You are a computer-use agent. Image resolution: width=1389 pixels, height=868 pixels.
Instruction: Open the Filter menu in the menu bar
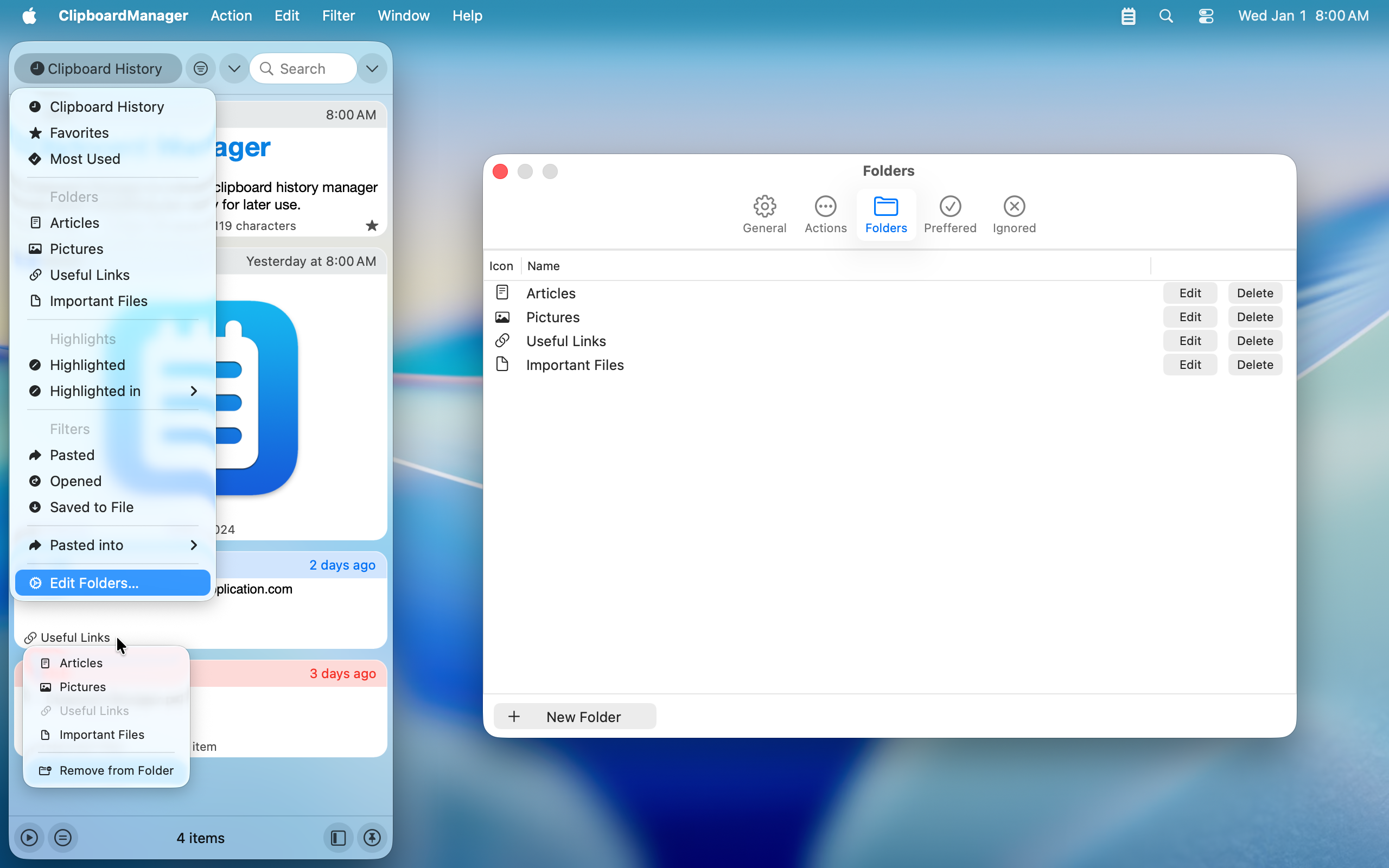click(338, 16)
